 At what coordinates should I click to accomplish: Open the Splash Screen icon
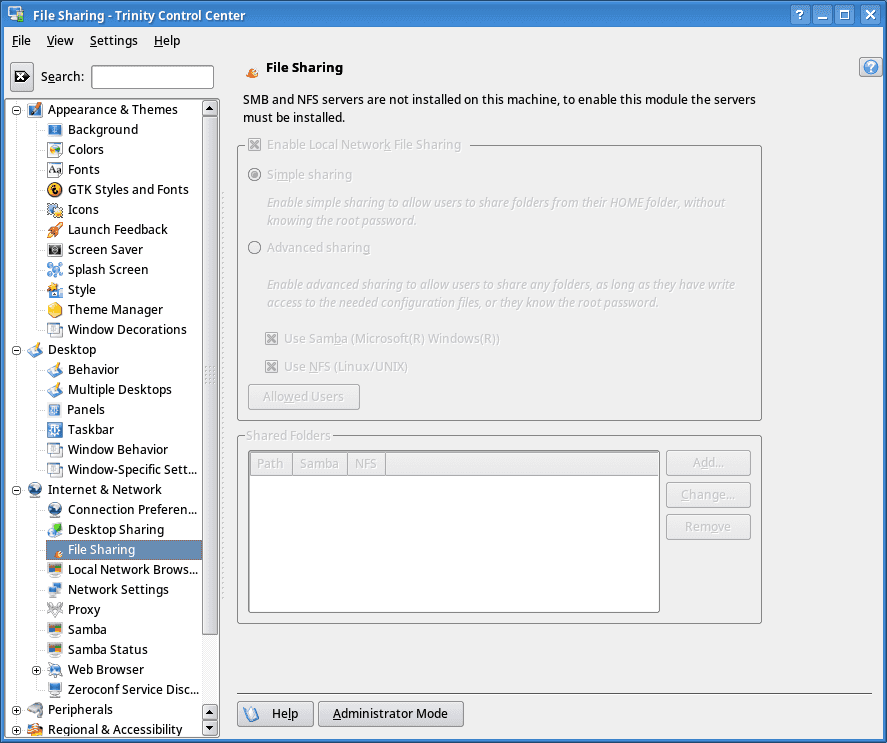tap(55, 270)
